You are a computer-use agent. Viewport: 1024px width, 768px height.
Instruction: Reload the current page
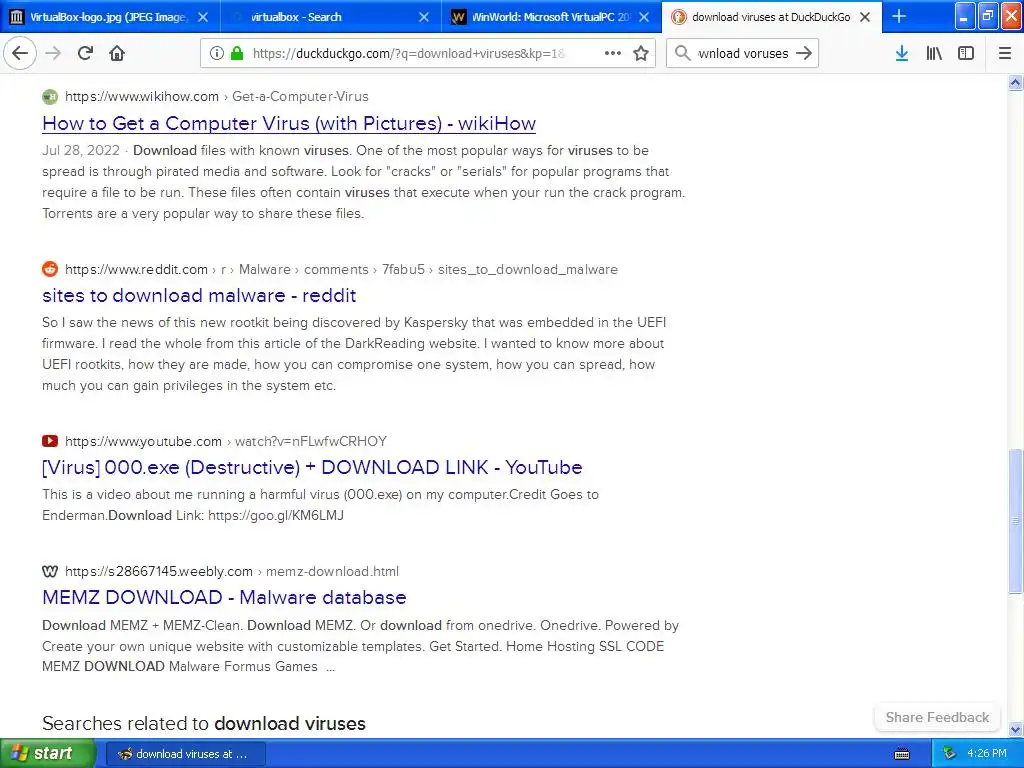coord(85,54)
